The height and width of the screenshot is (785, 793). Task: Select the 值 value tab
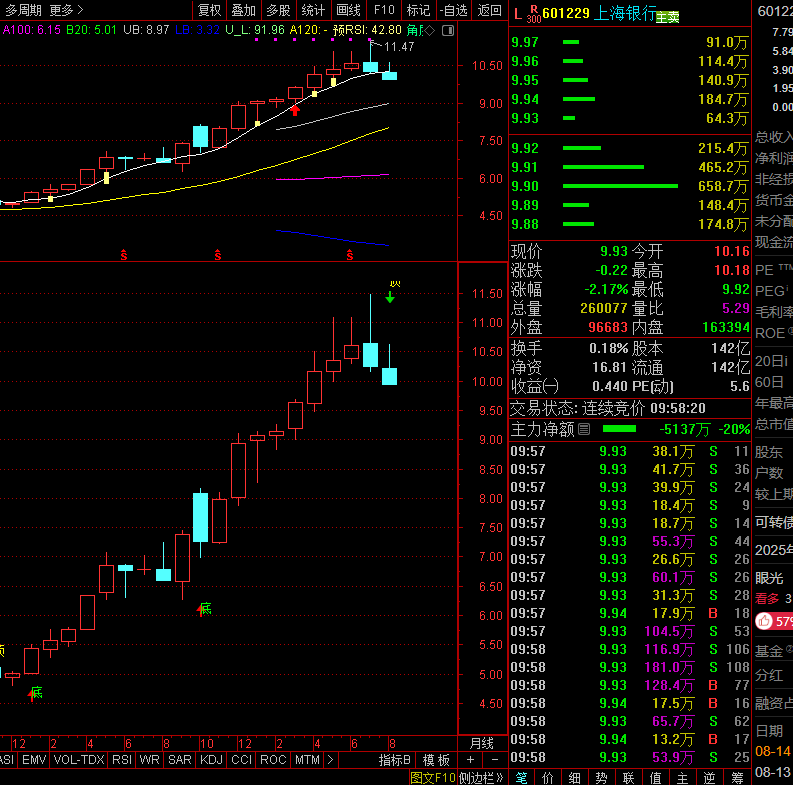pyautogui.click(x=655, y=777)
